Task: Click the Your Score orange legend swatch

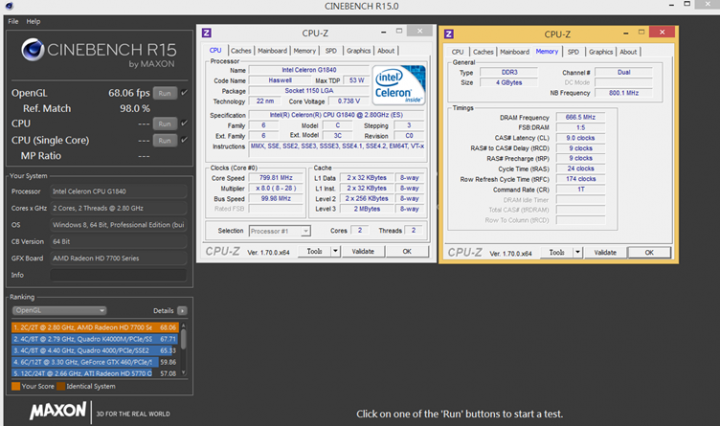Action: (x=16, y=386)
